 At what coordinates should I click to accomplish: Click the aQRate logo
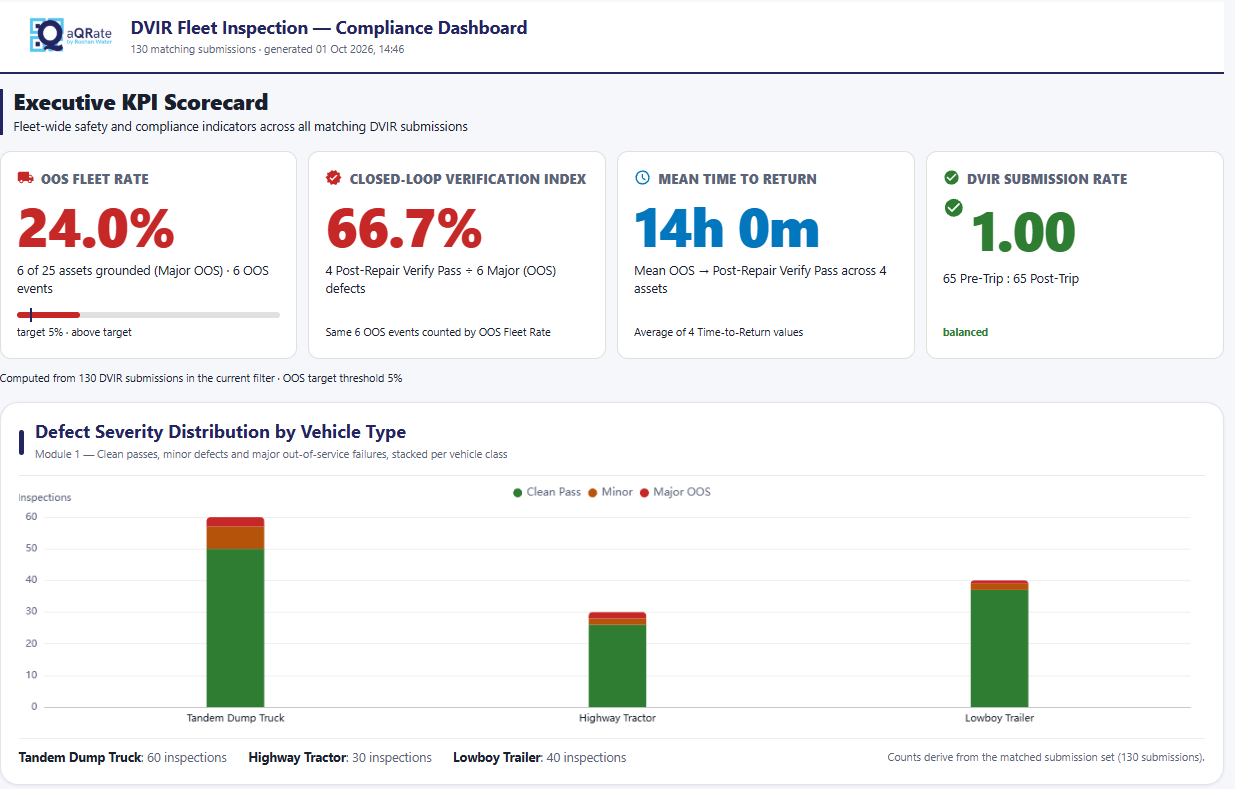(71, 35)
